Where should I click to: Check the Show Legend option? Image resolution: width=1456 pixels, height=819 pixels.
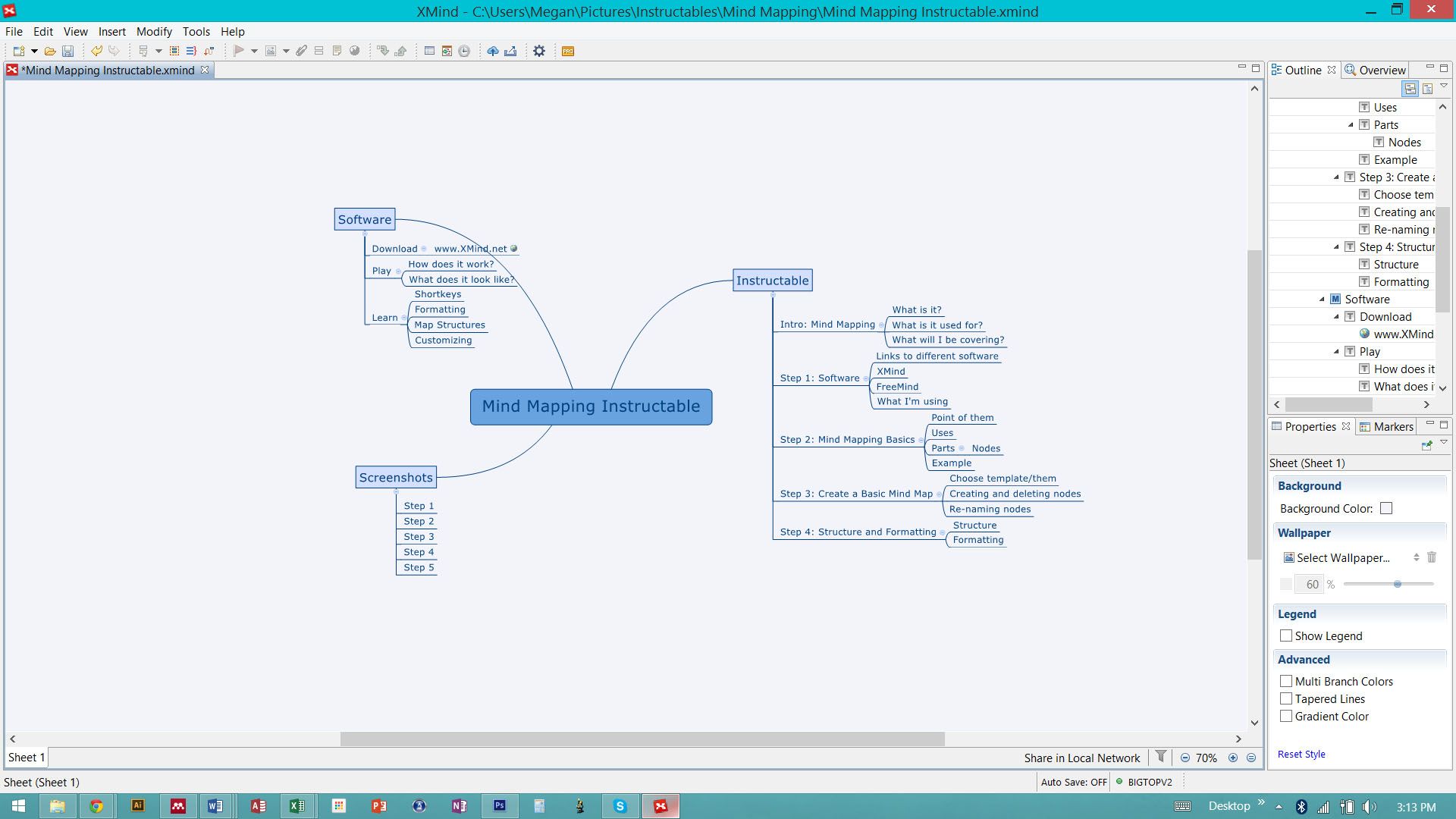coord(1285,635)
